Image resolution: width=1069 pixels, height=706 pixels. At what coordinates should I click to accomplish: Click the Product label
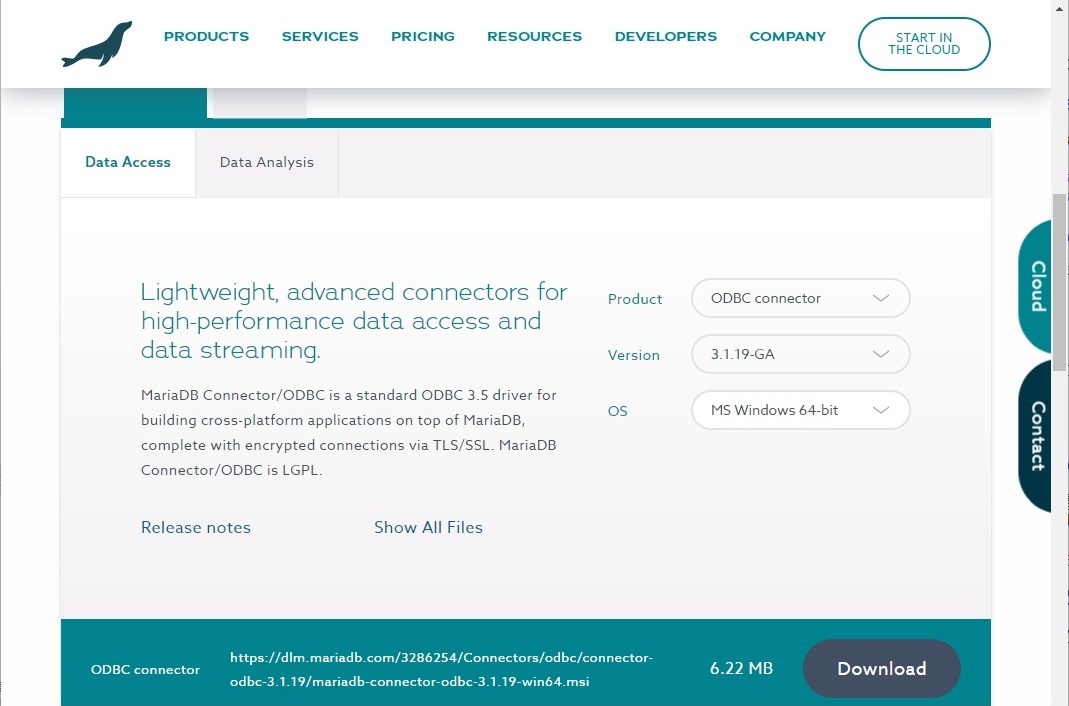[635, 299]
